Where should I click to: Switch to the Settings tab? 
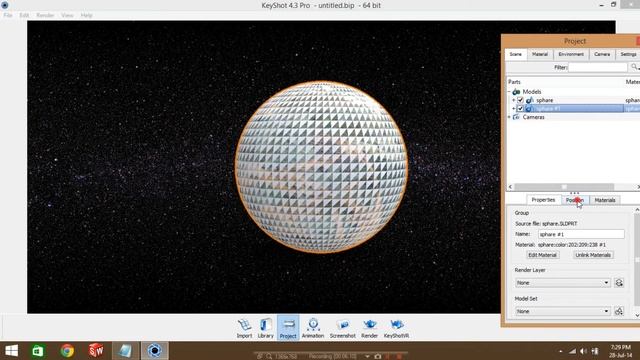point(628,54)
